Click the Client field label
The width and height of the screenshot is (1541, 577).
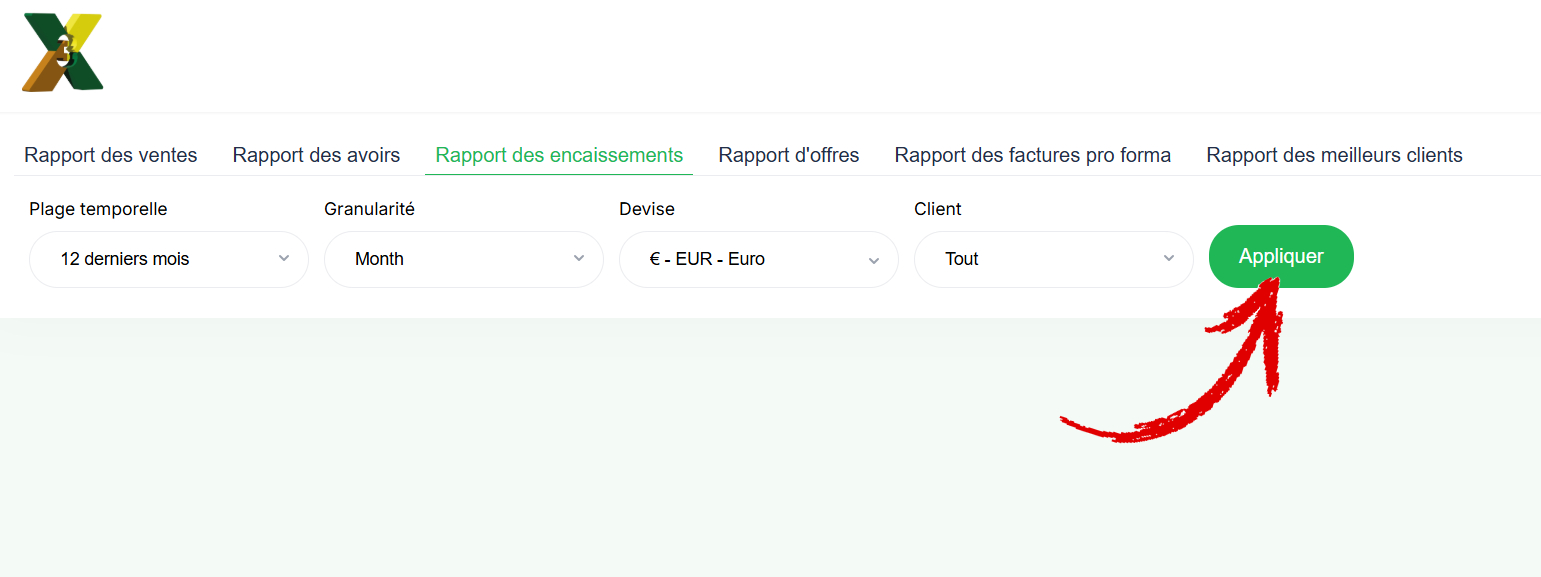pyautogui.click(x=938, y=209)
